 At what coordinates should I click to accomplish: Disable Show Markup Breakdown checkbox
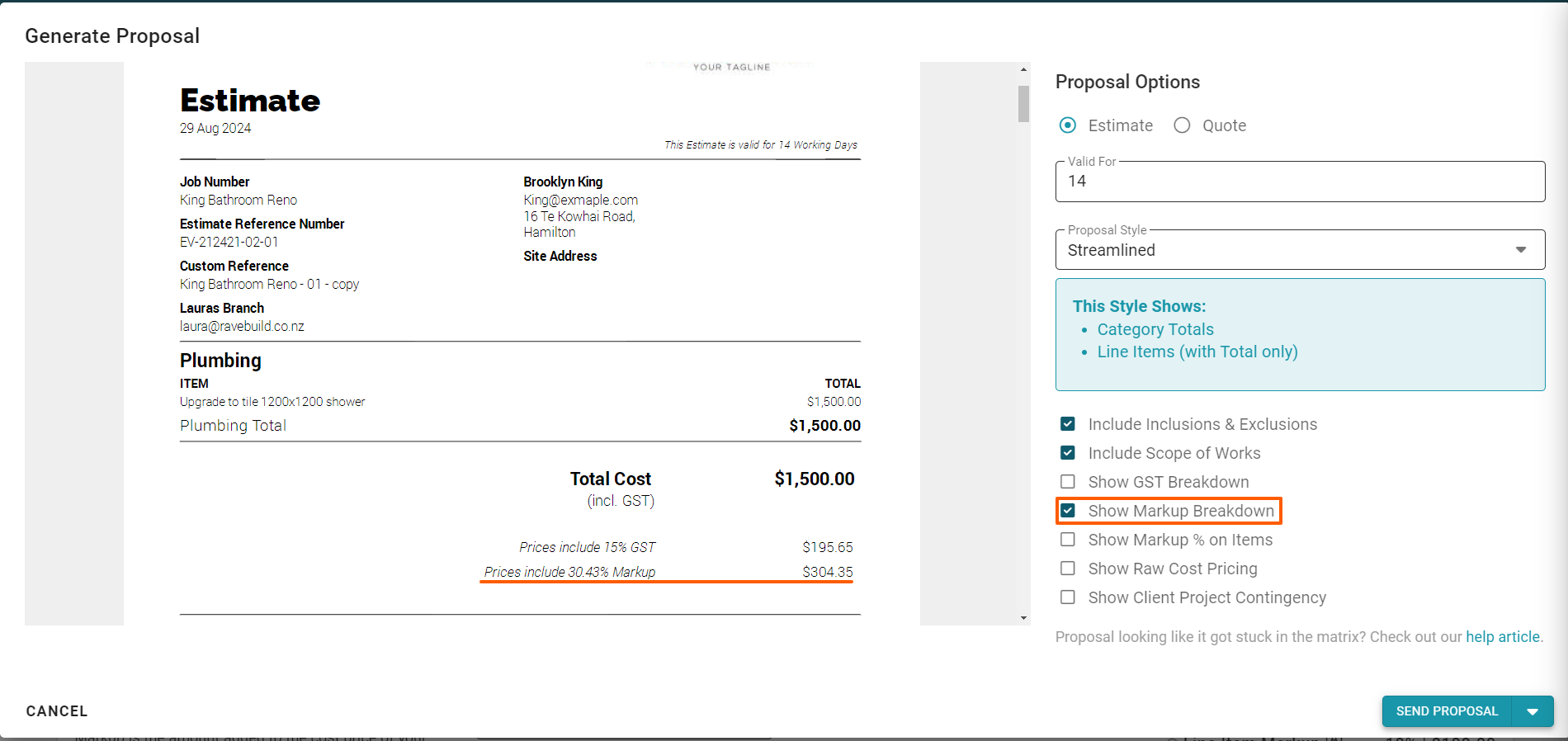coord(1068,511)
